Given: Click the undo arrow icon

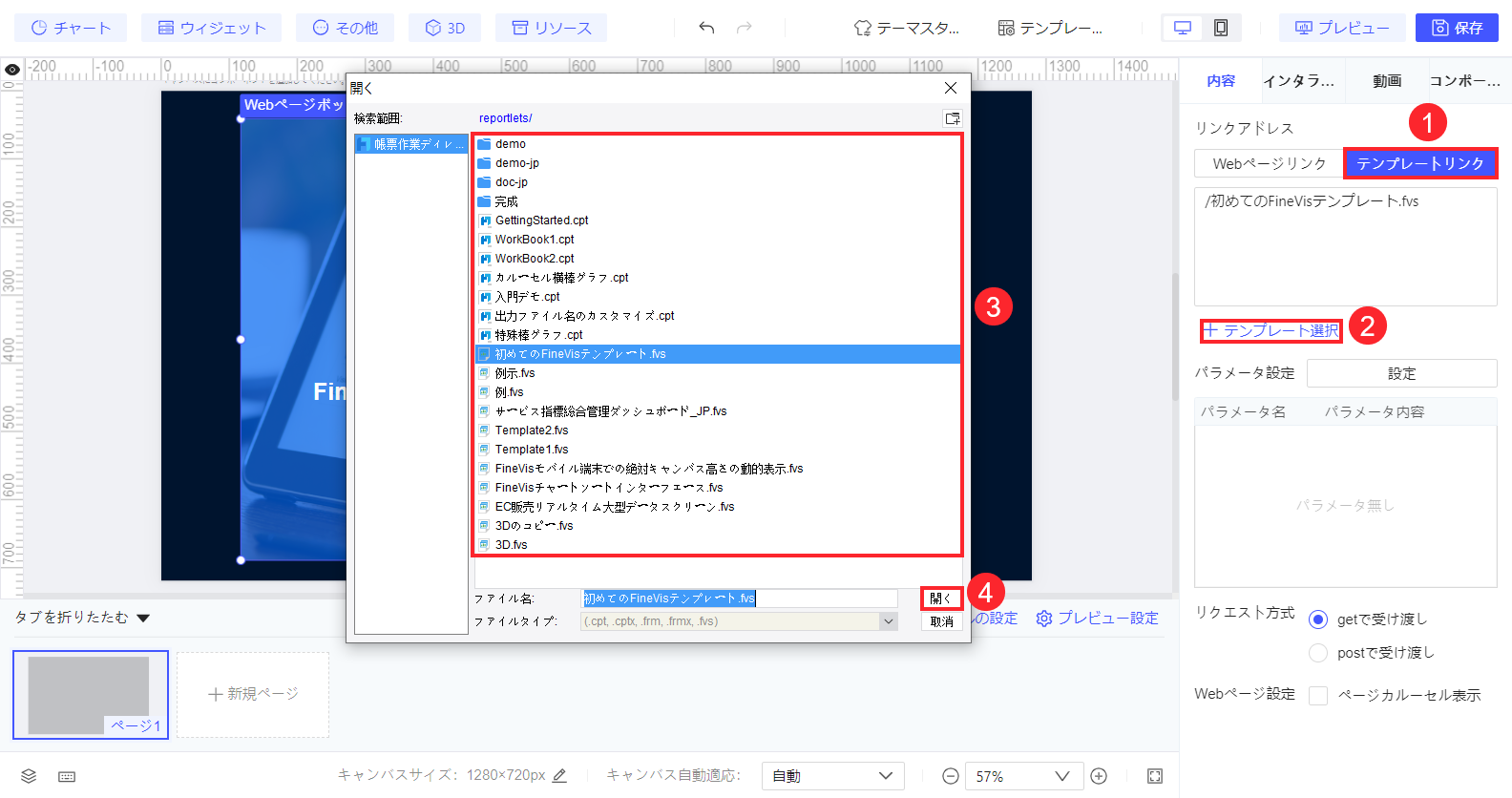Looking at the screenshot, I should [706, 28].
